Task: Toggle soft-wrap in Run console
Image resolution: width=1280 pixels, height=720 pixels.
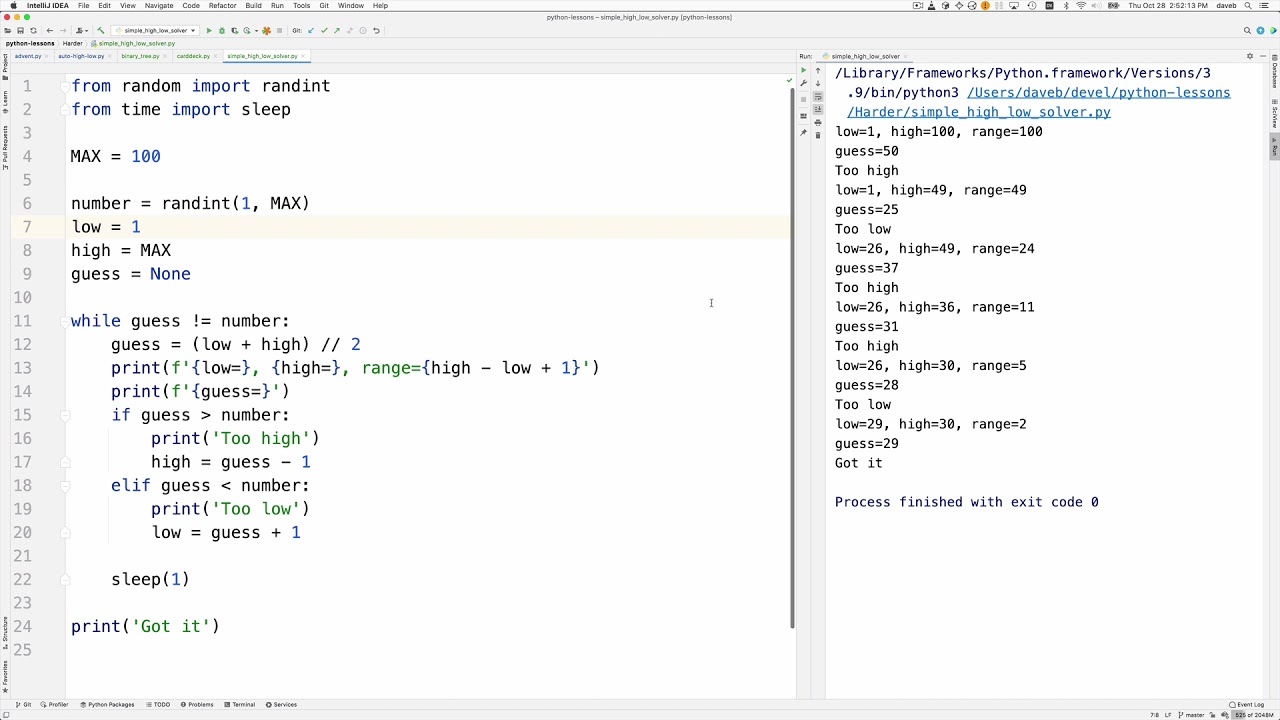Action: pyautogui.click(x=818, y=96)
